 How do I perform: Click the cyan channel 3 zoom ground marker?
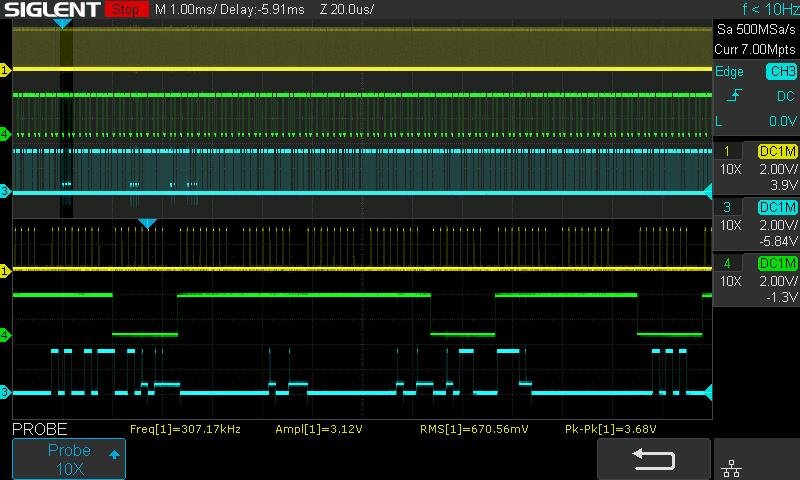coord(5,392)
